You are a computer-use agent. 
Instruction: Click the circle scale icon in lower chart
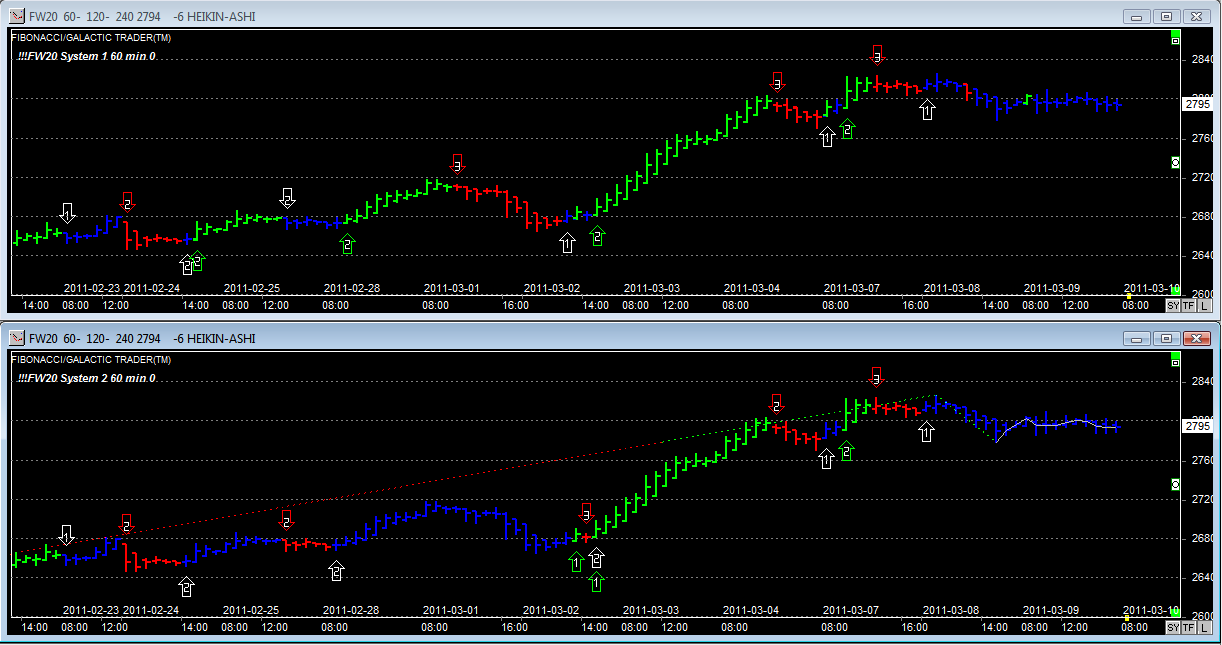(1175, 484)
